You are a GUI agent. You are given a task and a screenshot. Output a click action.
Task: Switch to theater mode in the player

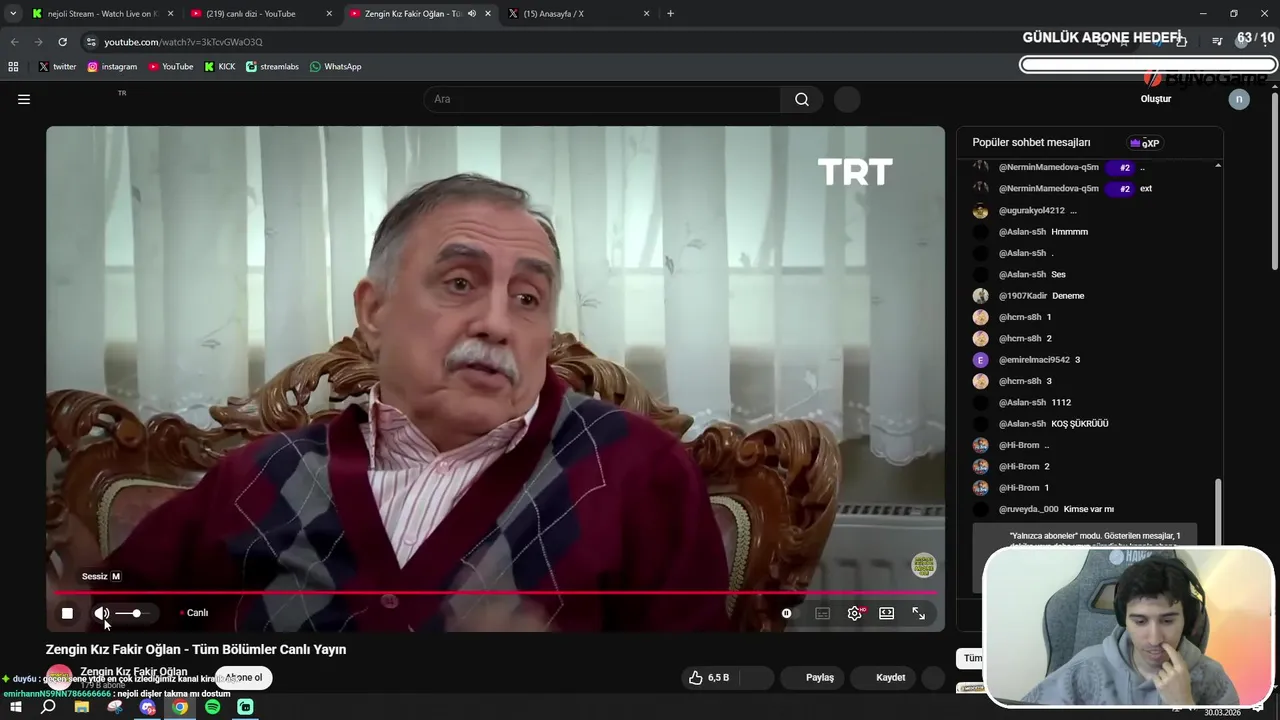tap(886, 613)
